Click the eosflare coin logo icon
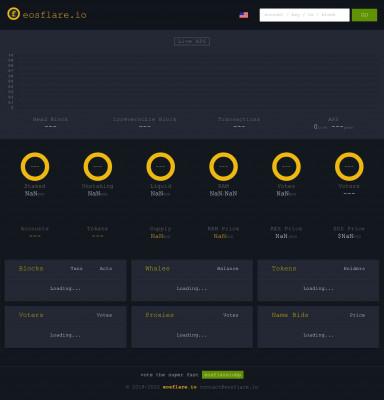Image resolution: width=384 pixels, height=400 pixels. tap(14, 14)
